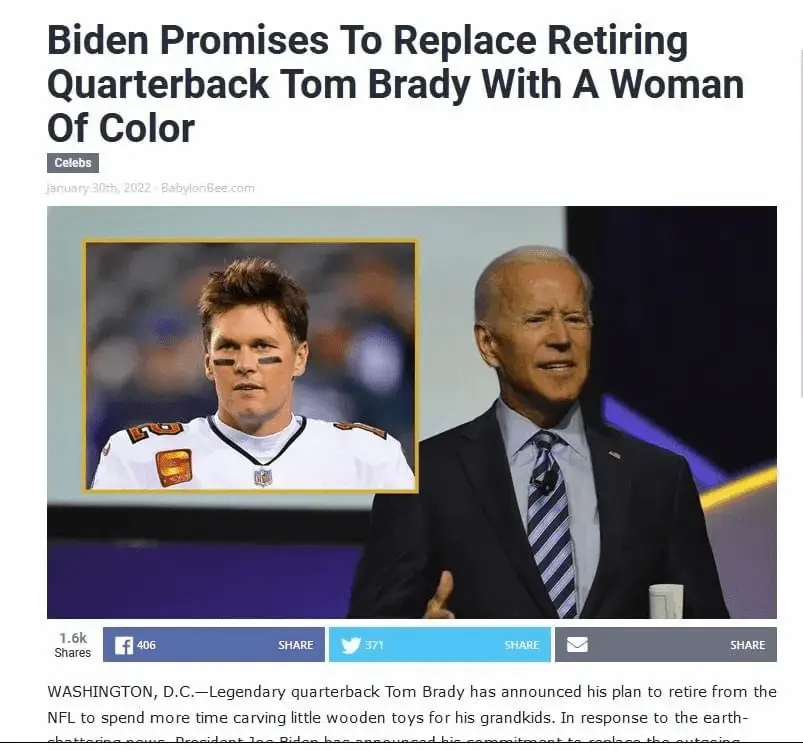Click the email envelope icon
Screen dimensions: 803x751
click(x=577, y=644)
